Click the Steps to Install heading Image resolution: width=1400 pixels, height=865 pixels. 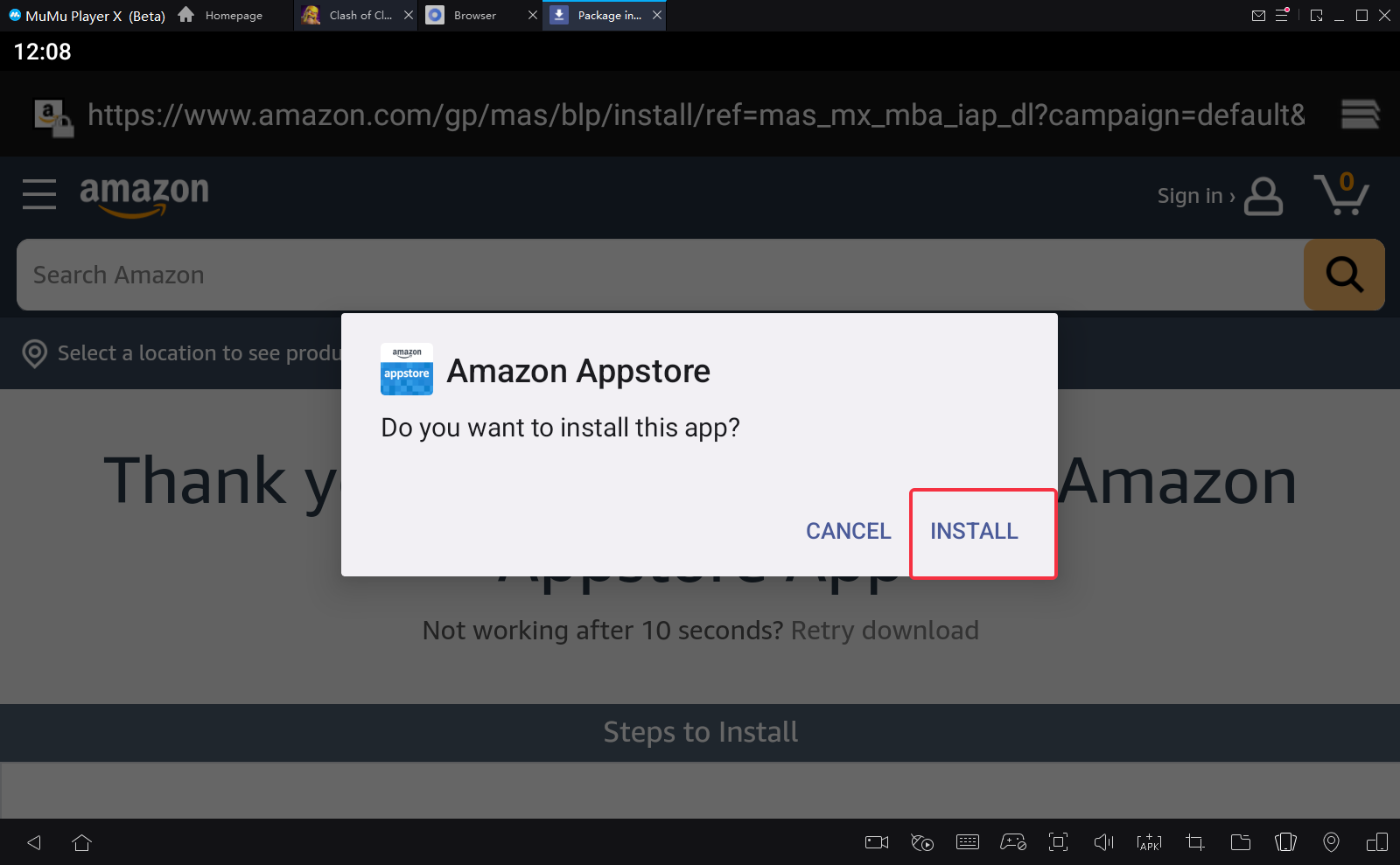coord(701,732)
